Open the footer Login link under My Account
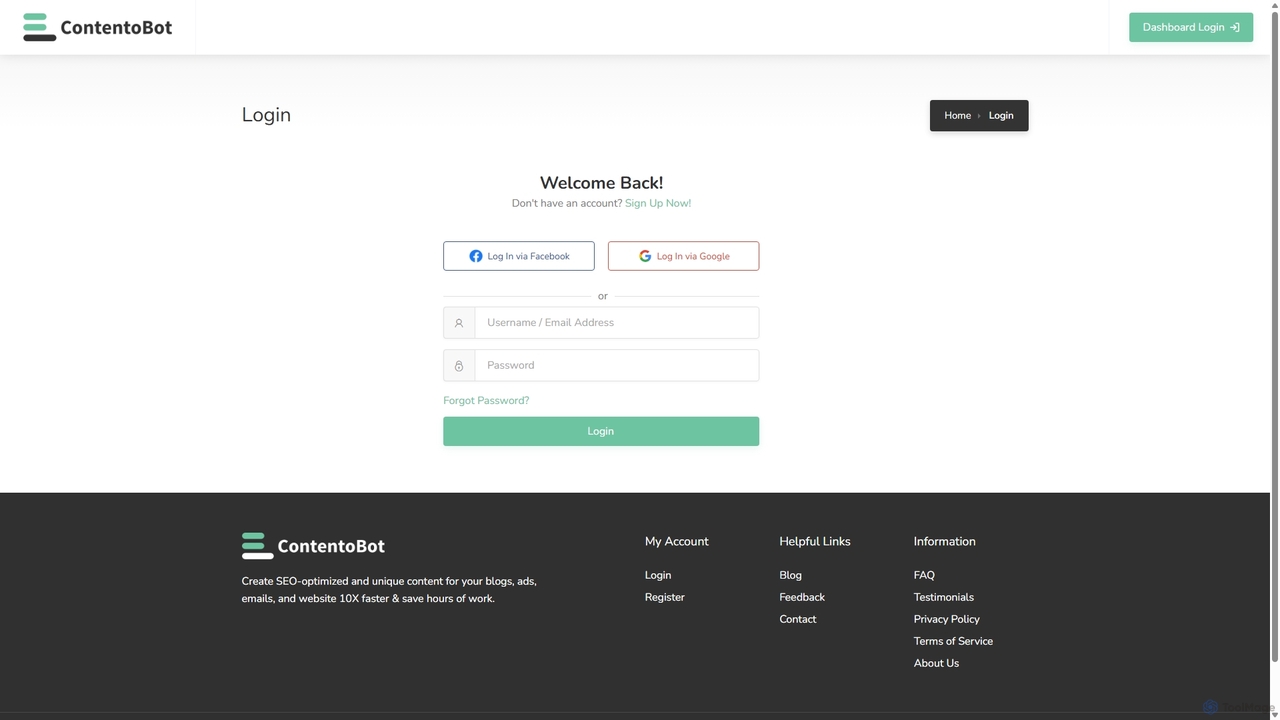 click(x=658, y=575)
